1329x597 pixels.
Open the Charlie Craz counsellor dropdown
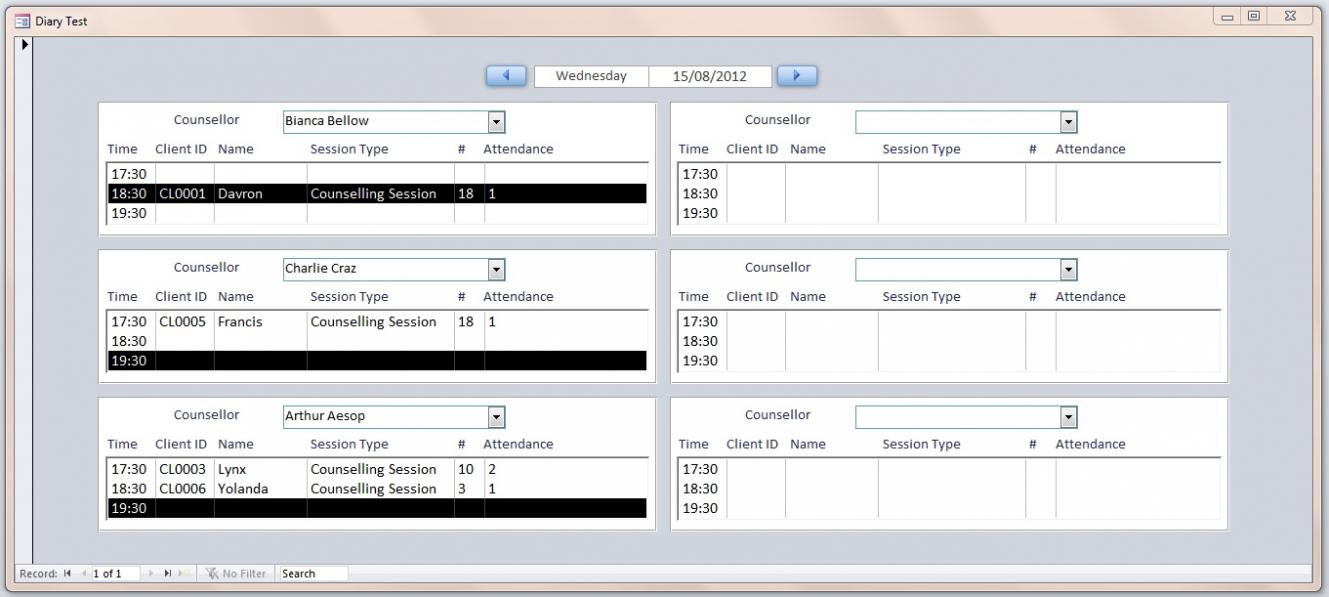(496, 269)
